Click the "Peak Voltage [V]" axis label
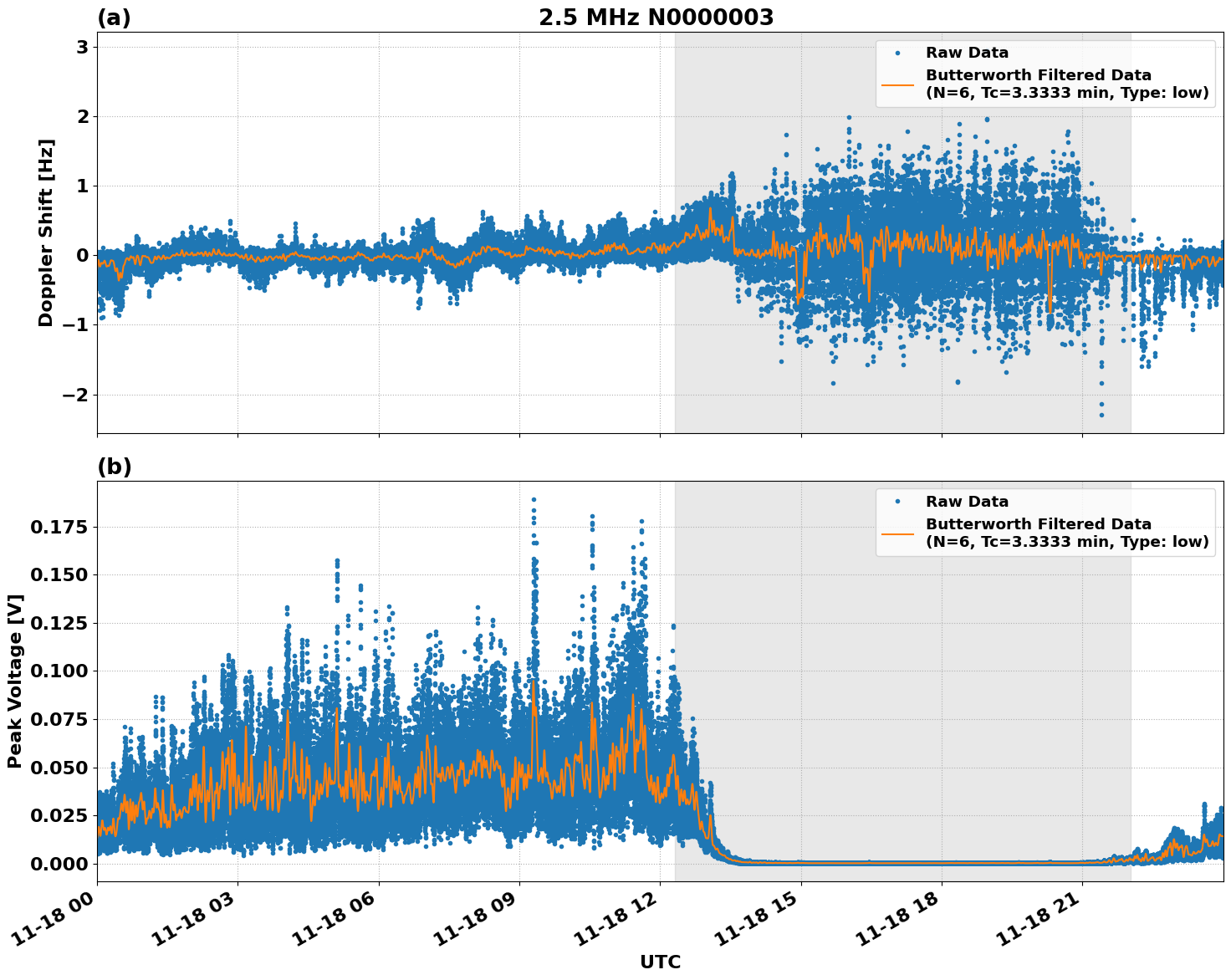 coord(15,681)
